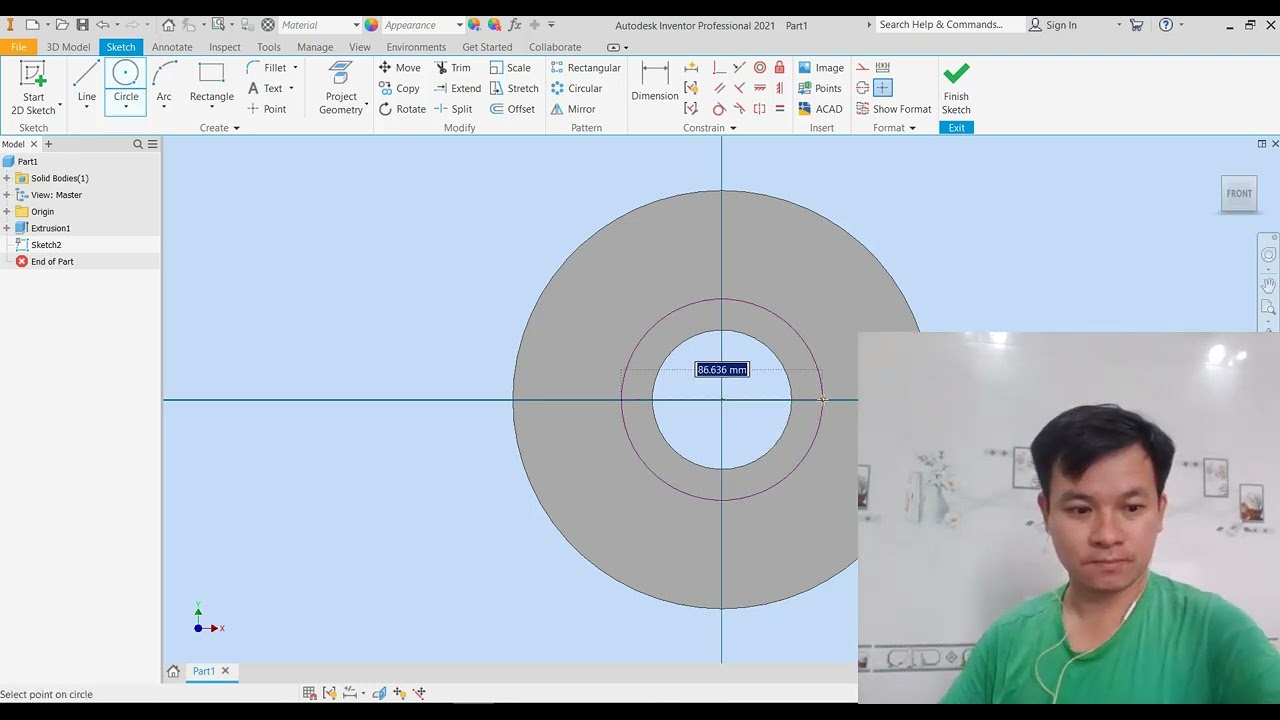
Task: Toggle Centerline format option
Action: tap(862, 88)
